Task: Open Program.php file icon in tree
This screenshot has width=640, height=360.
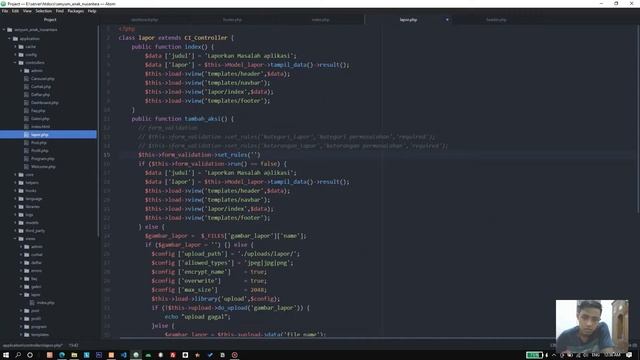Action: click(x=27, y=159)
